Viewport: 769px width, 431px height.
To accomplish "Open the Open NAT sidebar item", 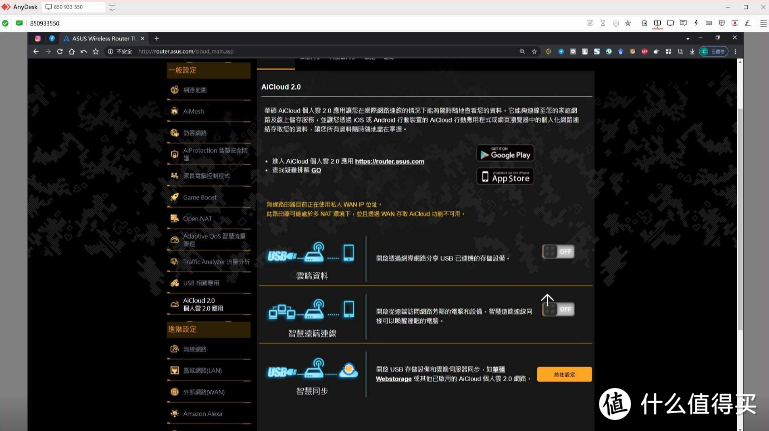I will click(208, 219).
